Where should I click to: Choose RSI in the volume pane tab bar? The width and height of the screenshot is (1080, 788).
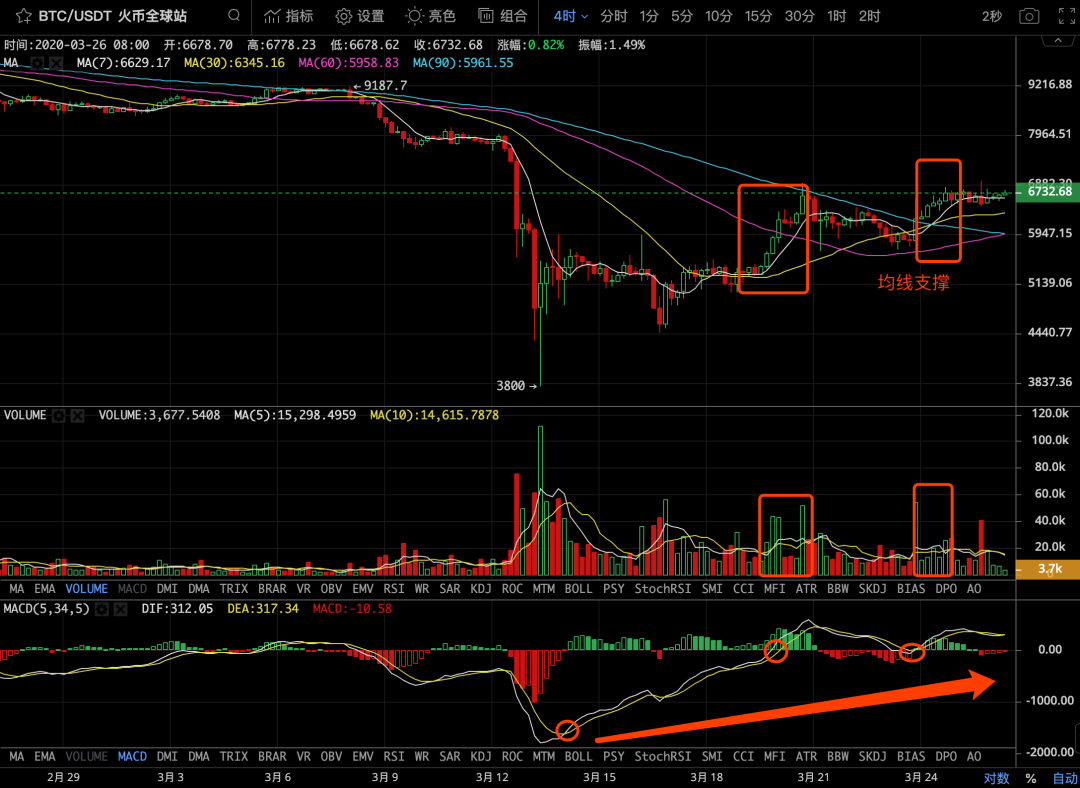[394, 589]
